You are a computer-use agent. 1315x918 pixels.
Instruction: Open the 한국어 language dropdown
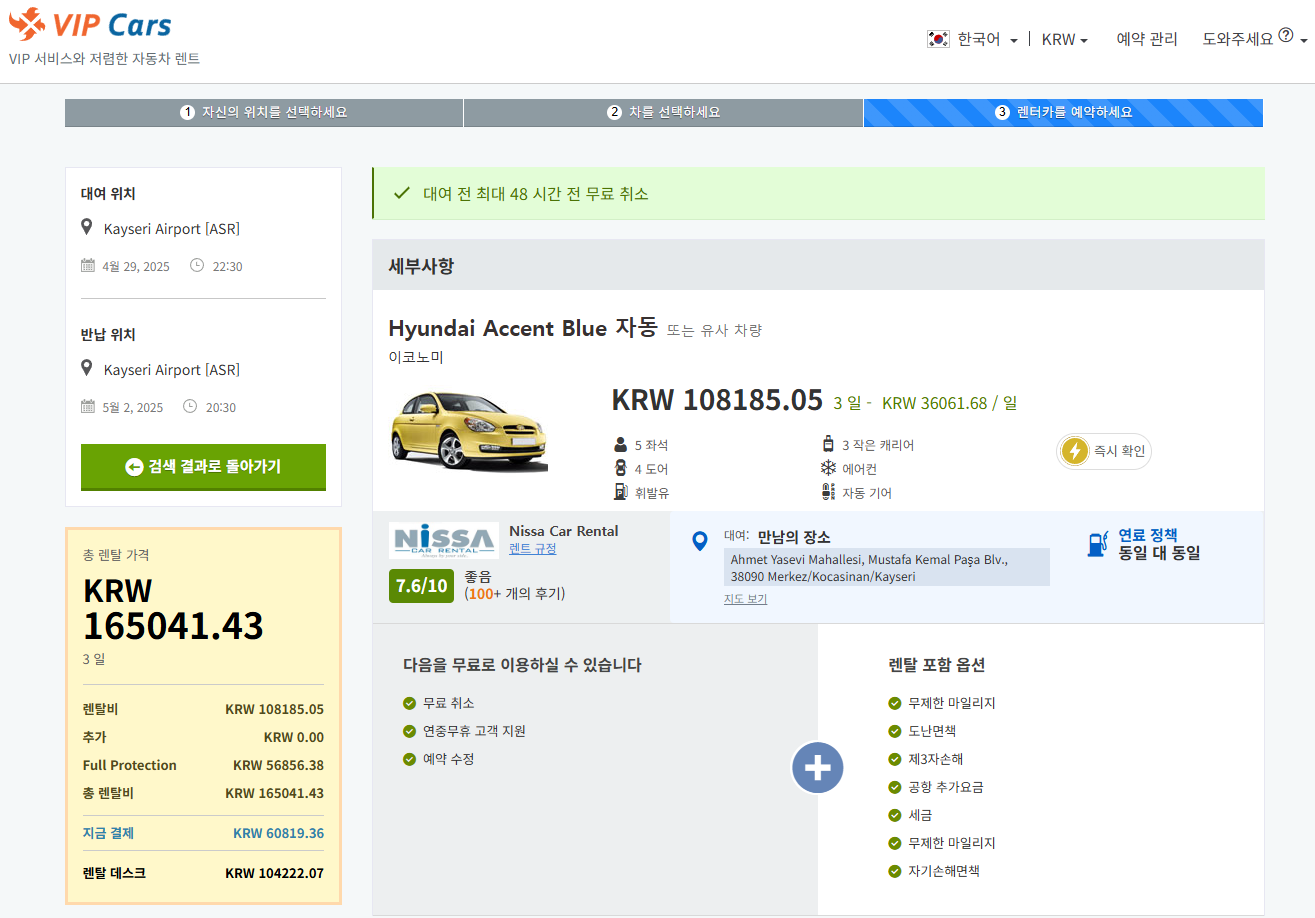987,39
